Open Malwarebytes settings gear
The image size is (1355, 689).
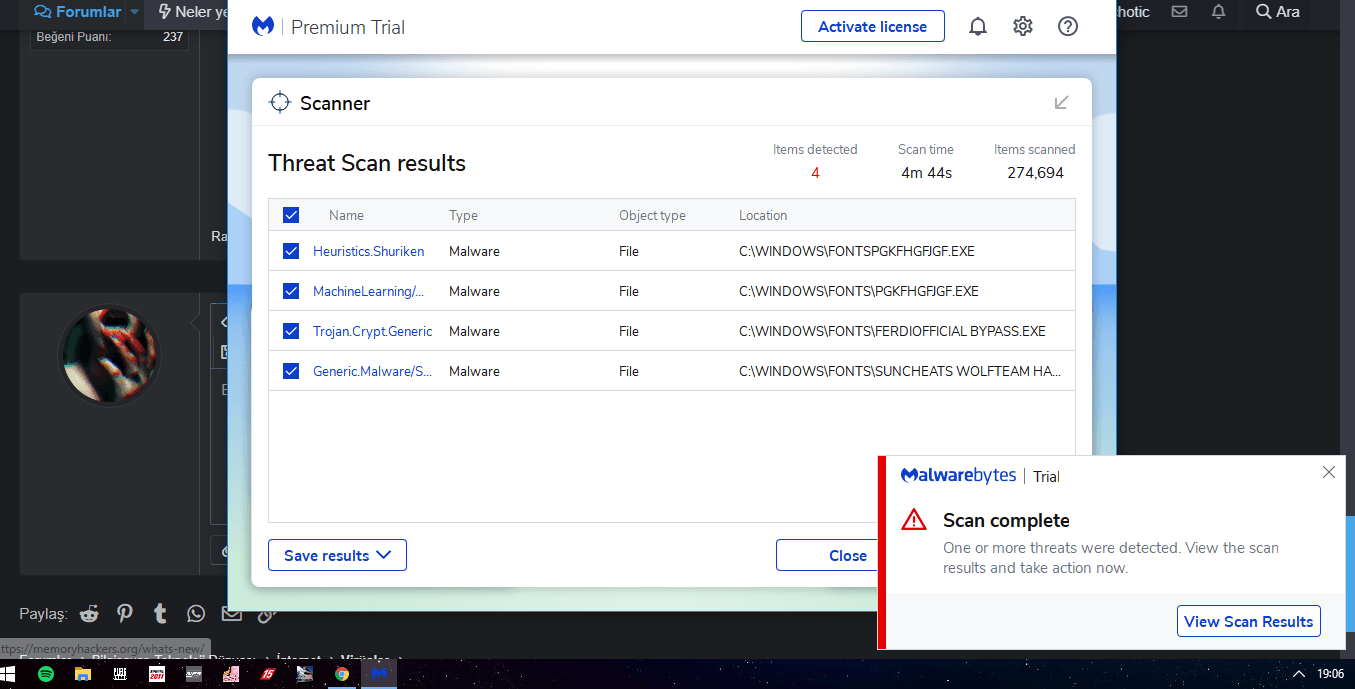click(1022, 27)
